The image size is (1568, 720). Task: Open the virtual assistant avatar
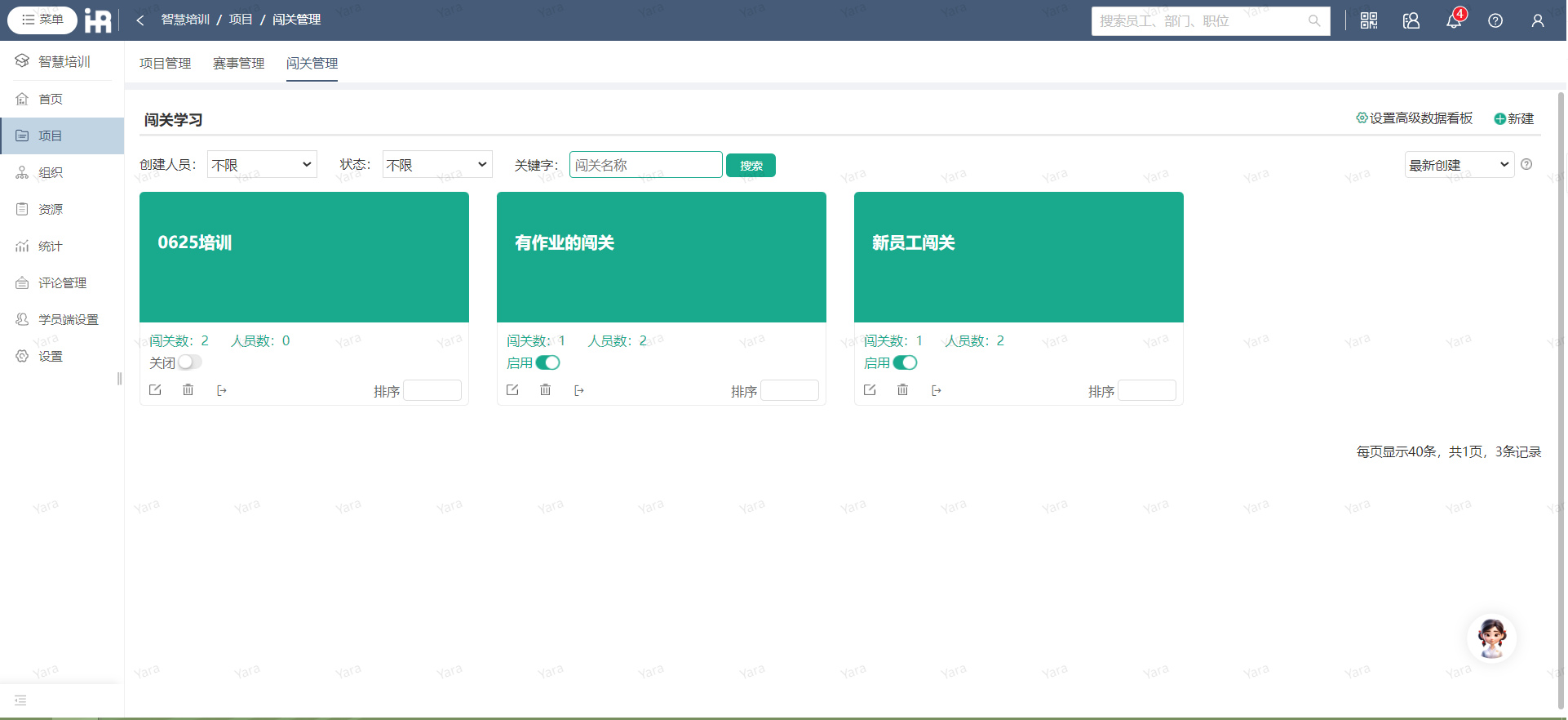[x=1491, y=638]
